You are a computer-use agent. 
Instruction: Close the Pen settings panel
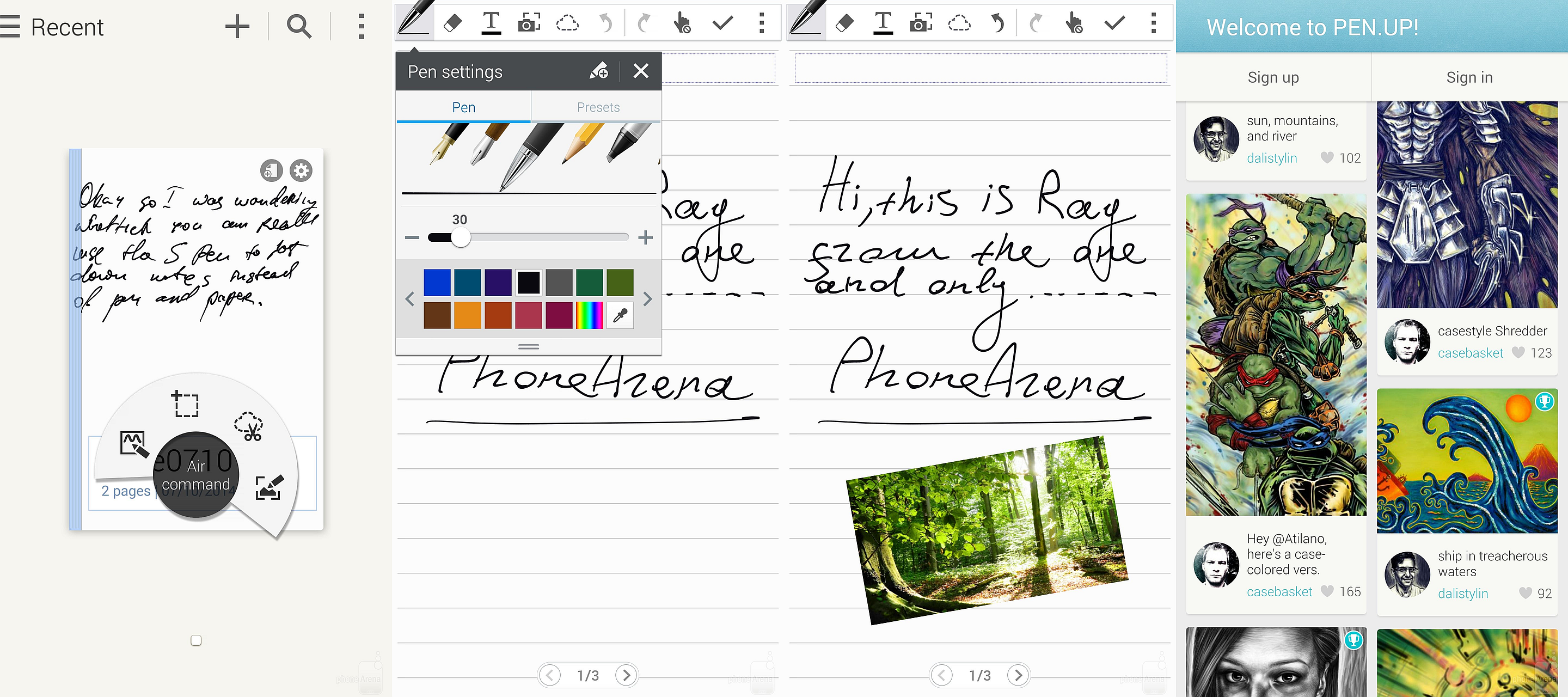pyautogui.click(x=641, y=71)
